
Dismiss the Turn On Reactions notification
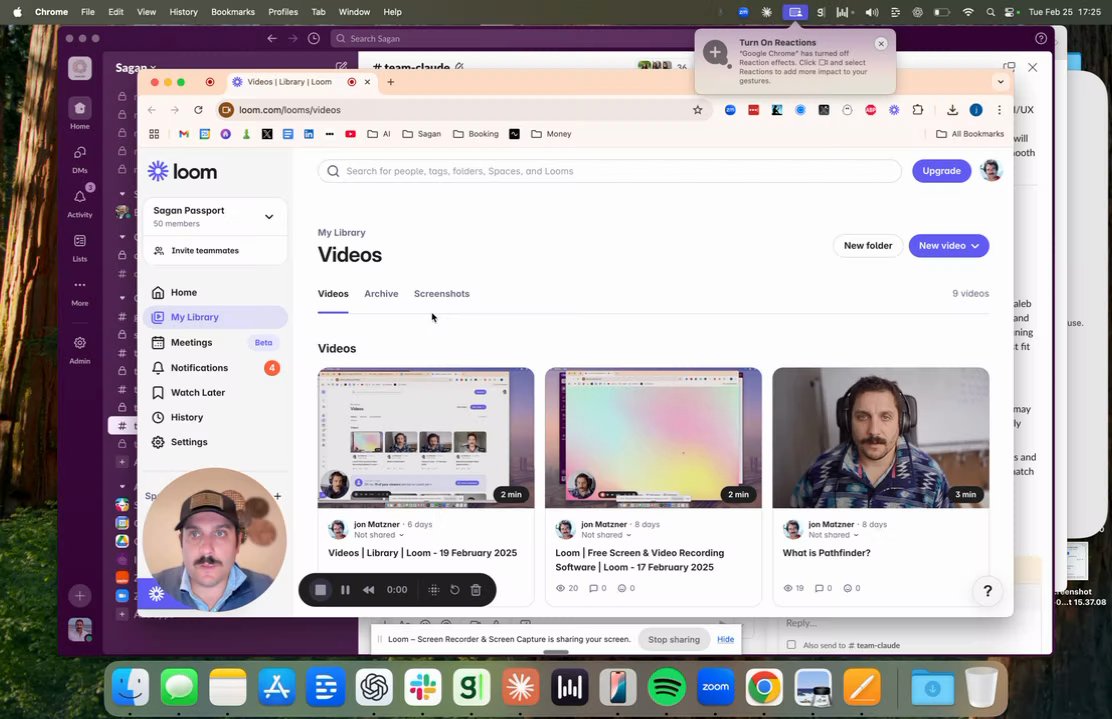[x=881, y=44]
